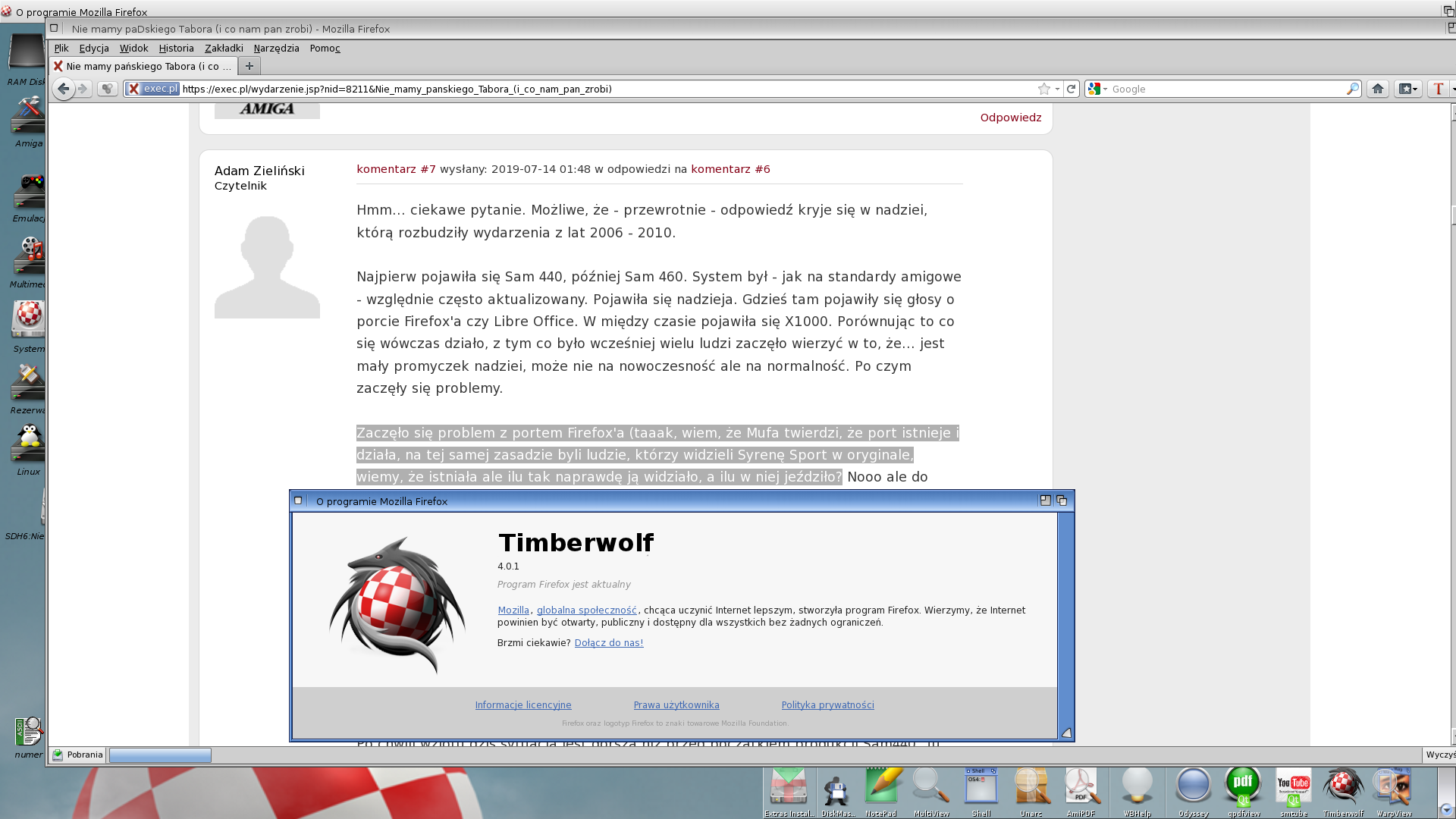Click the forward navigation arrow
The height and width of the screenshot is (819, 1456).
(83, 89)
